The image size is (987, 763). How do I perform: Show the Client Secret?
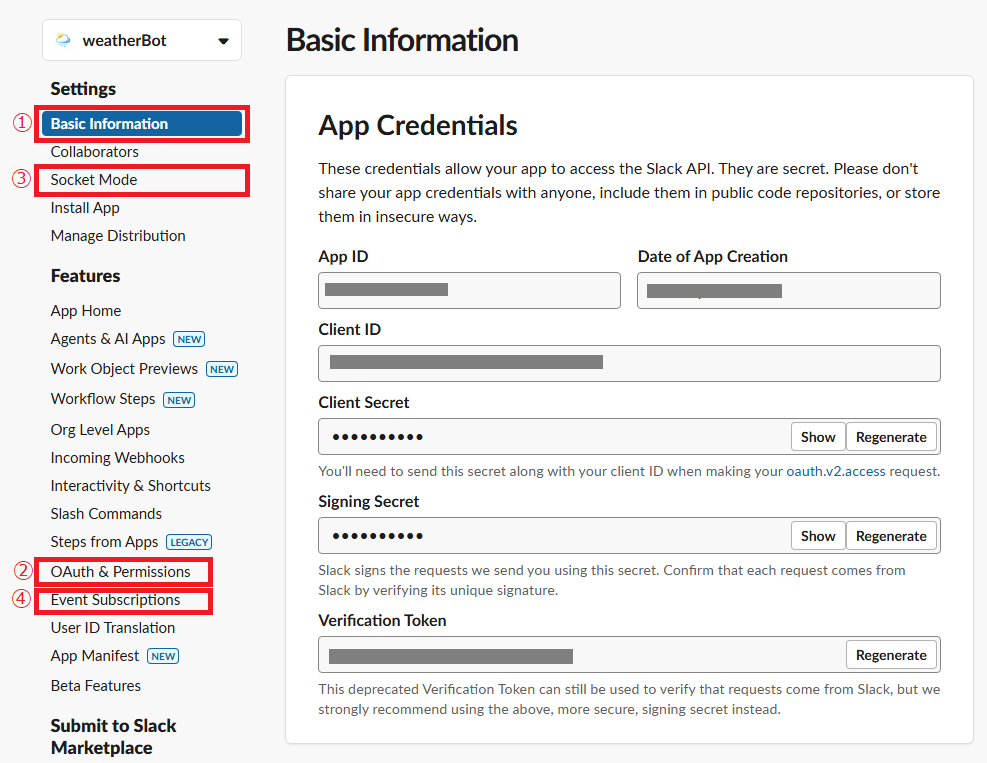pyautogui.click(x=818, y=437)
